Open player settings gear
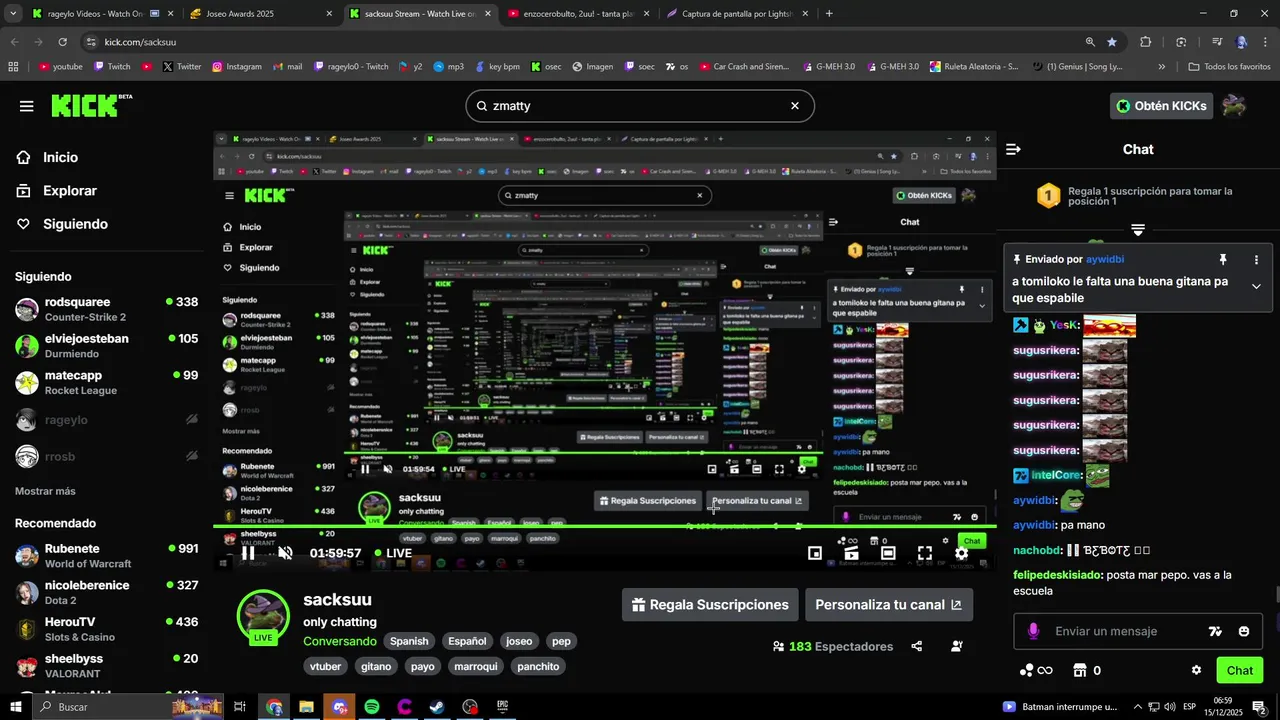Image resolution: width=1280 pixels, height=720 pixels. point(961,553)
